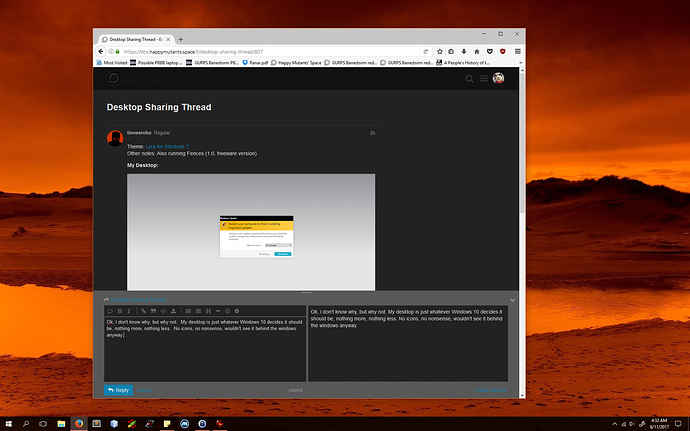The image size is (690, 431).
Task: Open Sticky Notes from the taskbar
Action: (x=167, y=424)
